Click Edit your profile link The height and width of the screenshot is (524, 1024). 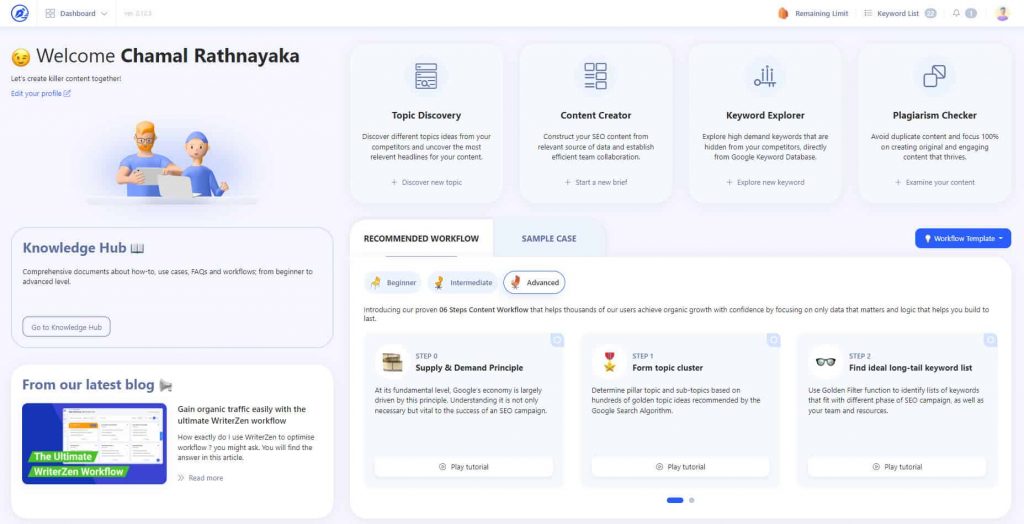(40, 93)
